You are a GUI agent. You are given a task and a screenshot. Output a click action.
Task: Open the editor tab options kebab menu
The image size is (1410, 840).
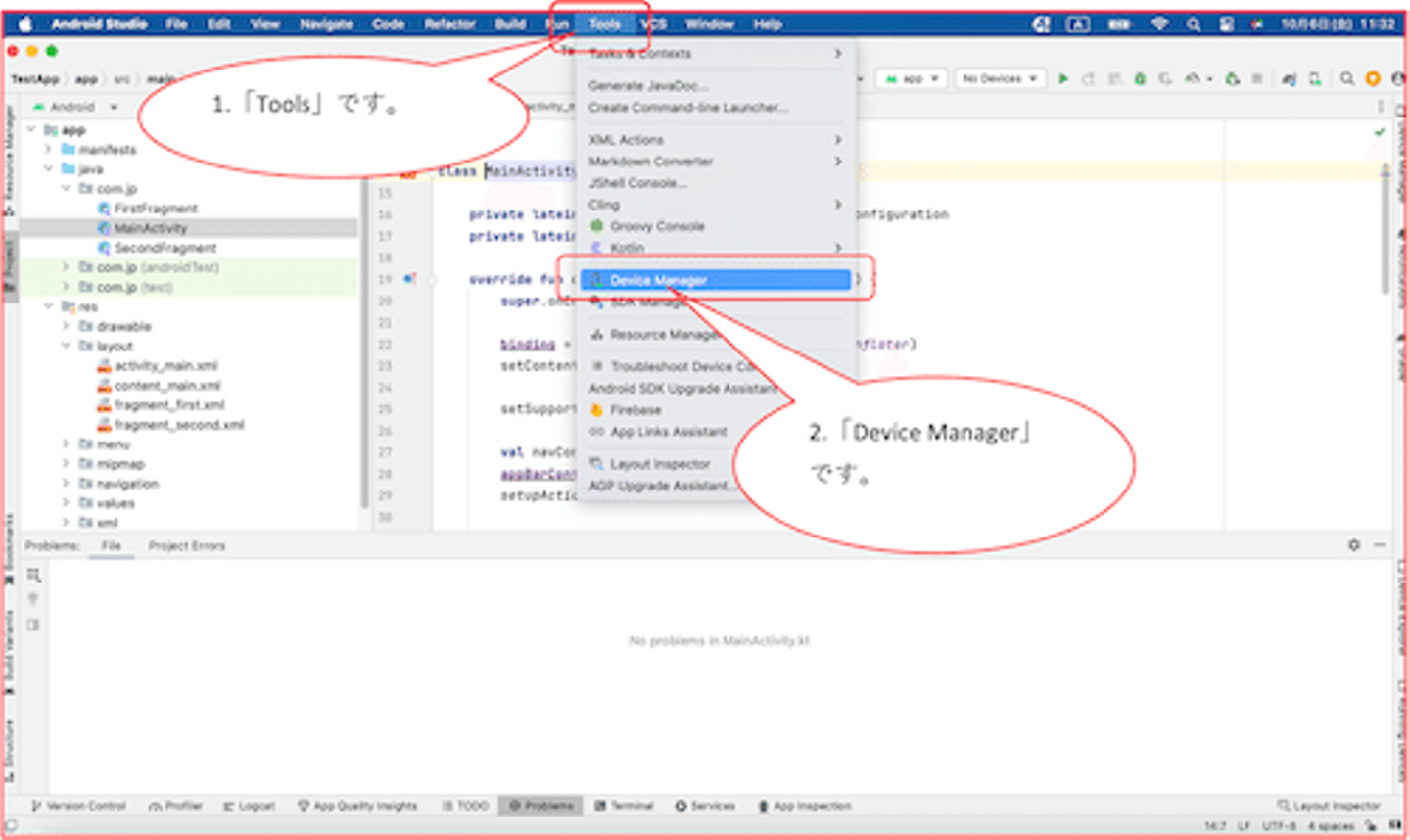click(1382, 106)
